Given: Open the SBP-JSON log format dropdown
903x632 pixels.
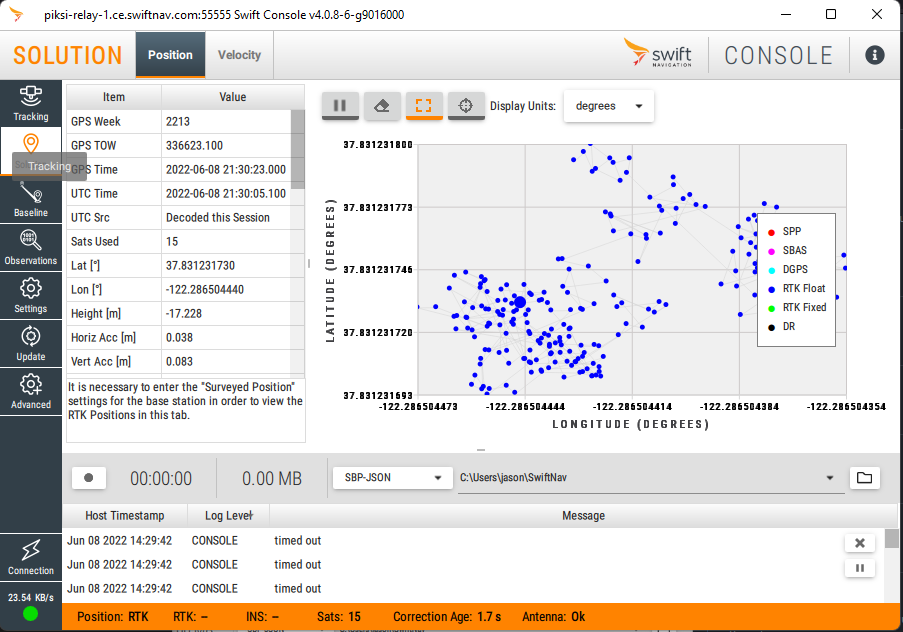Looking at the screenshot, I should point(393,478).
